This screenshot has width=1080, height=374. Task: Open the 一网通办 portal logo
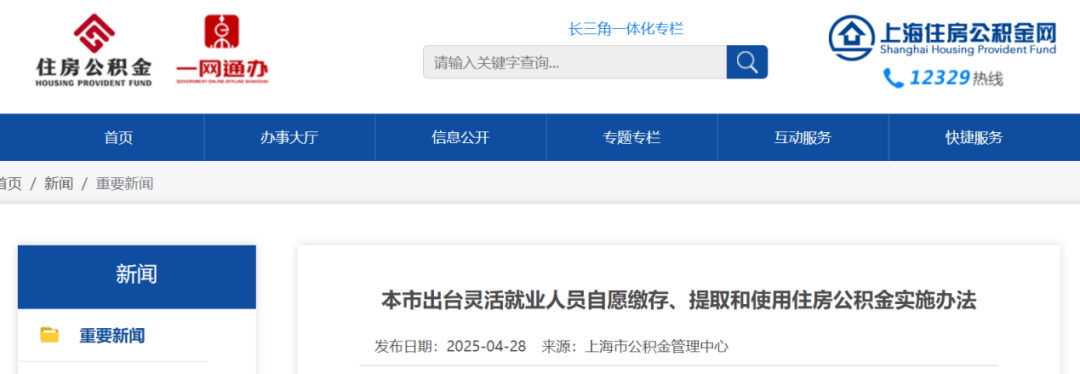coord(222,49)
